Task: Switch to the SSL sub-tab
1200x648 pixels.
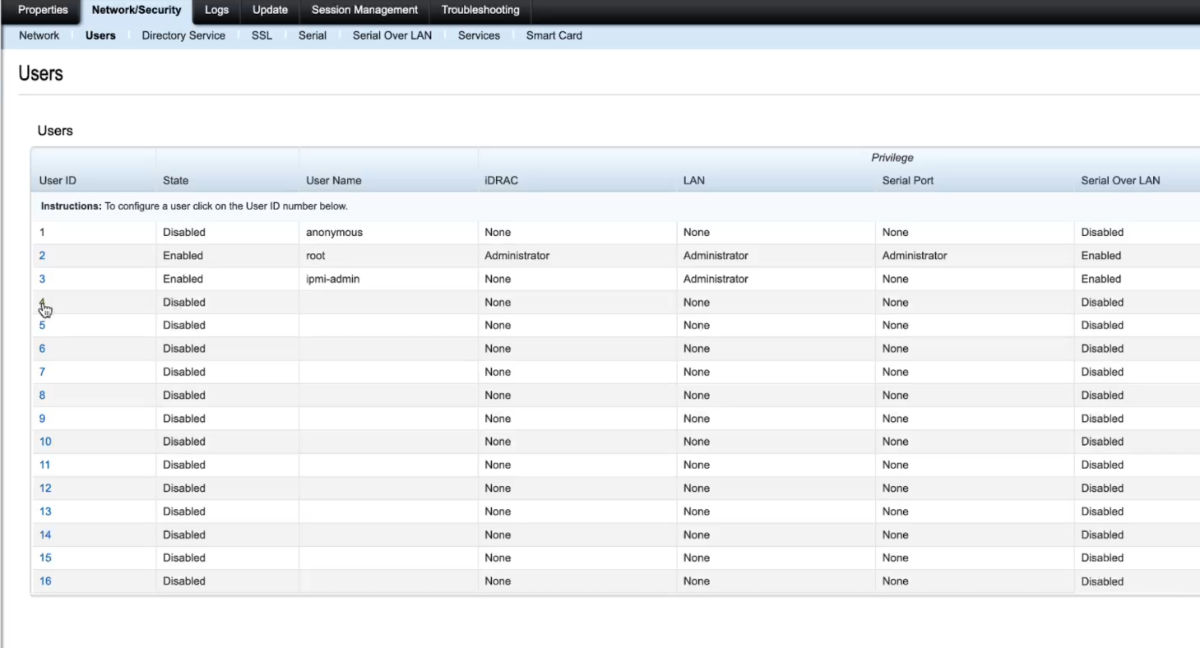Action: coord(261,35)
